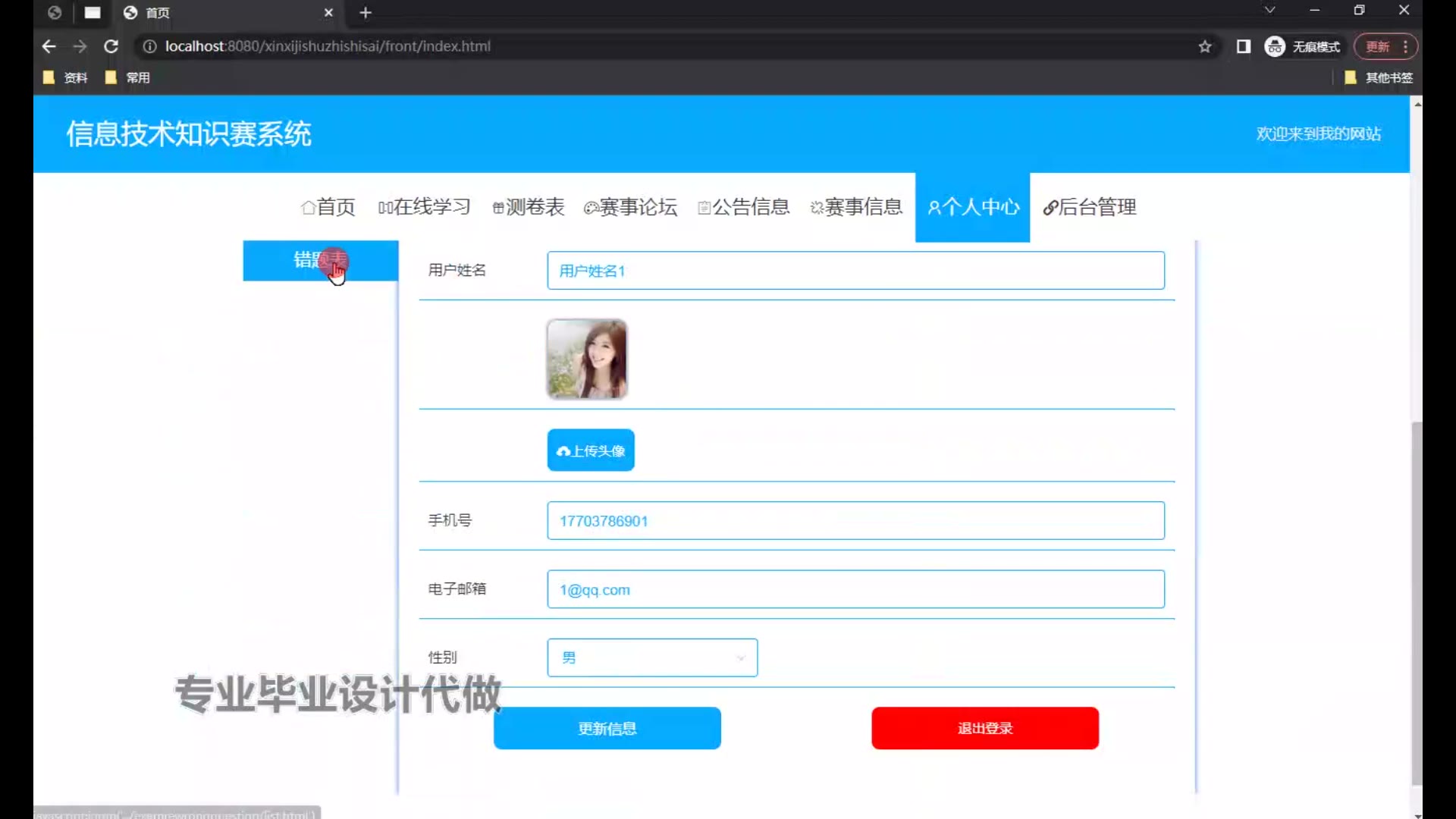
Task: Click the browser reload icon
Action: [111, 46]
